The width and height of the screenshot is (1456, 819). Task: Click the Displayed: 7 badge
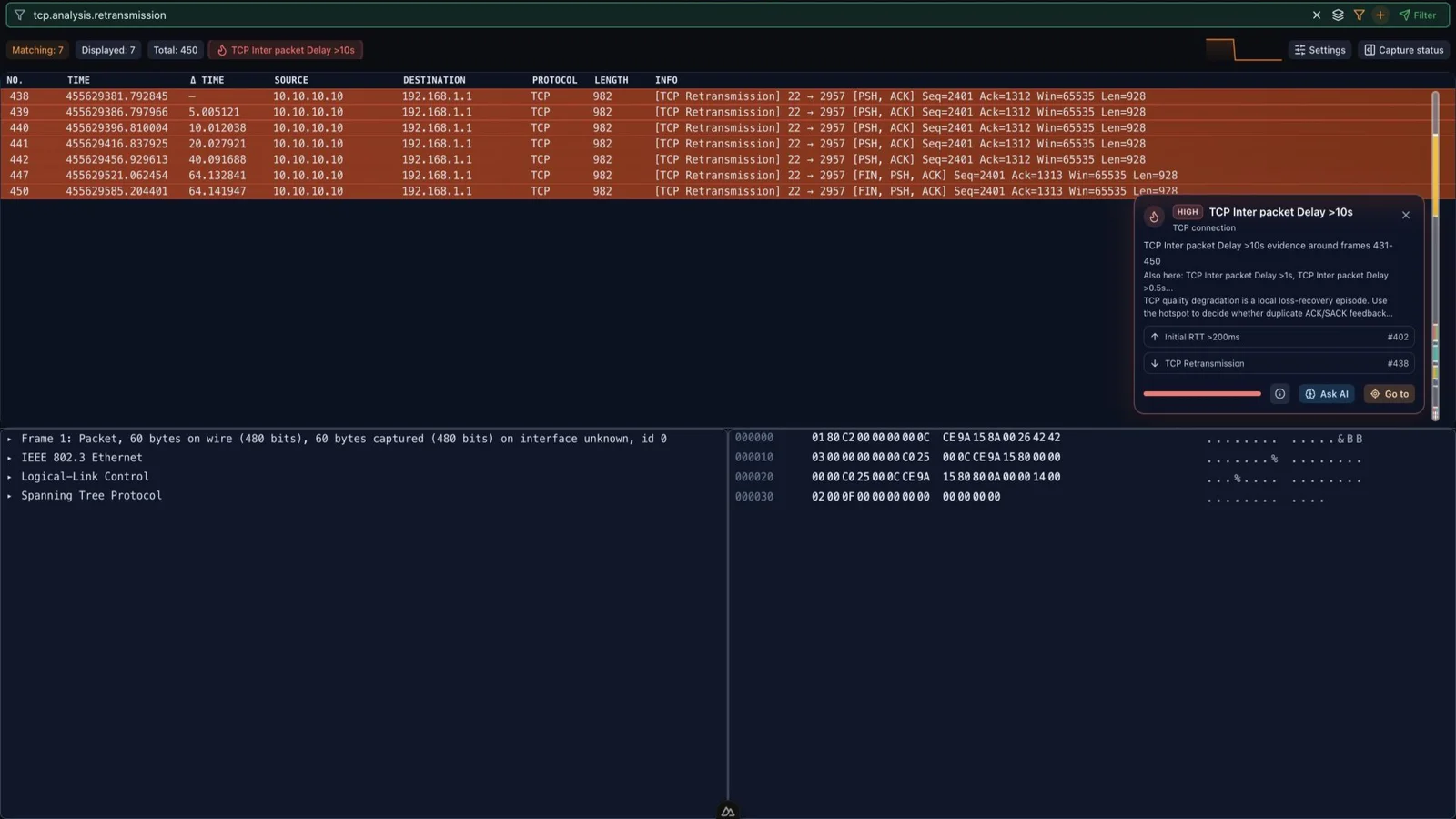pos(107,50)
